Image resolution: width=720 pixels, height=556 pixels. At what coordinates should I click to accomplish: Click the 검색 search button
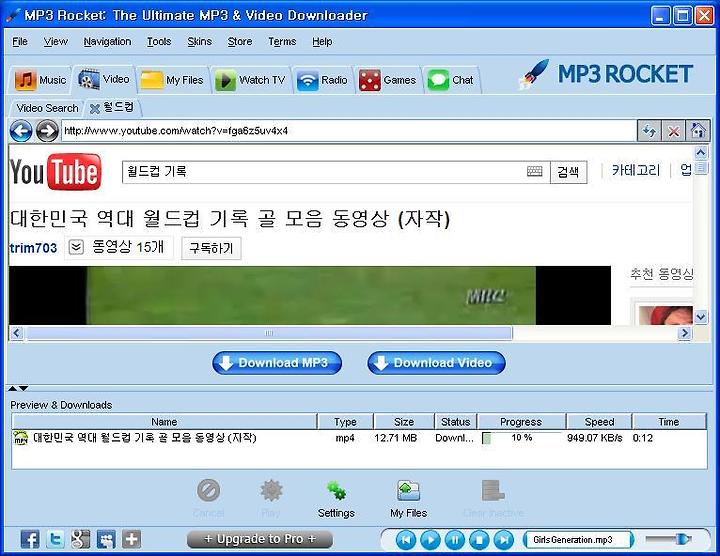(568, 172)
